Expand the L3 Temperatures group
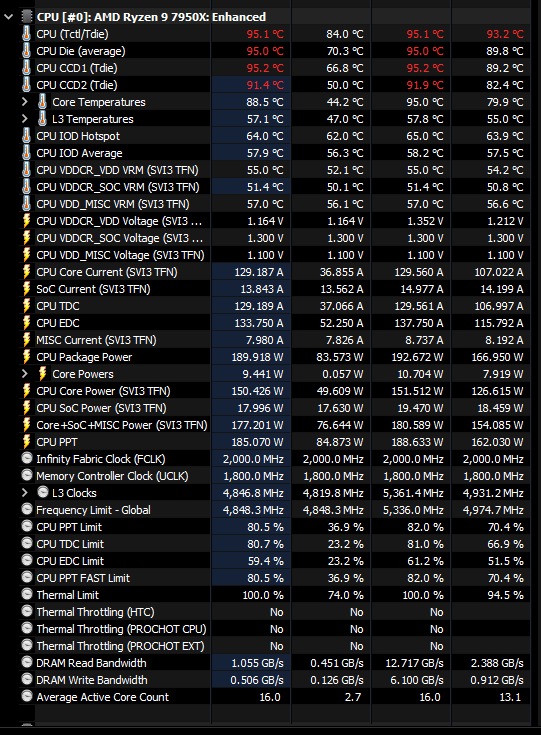Screen dimensions: 541x735 [25, 119]
